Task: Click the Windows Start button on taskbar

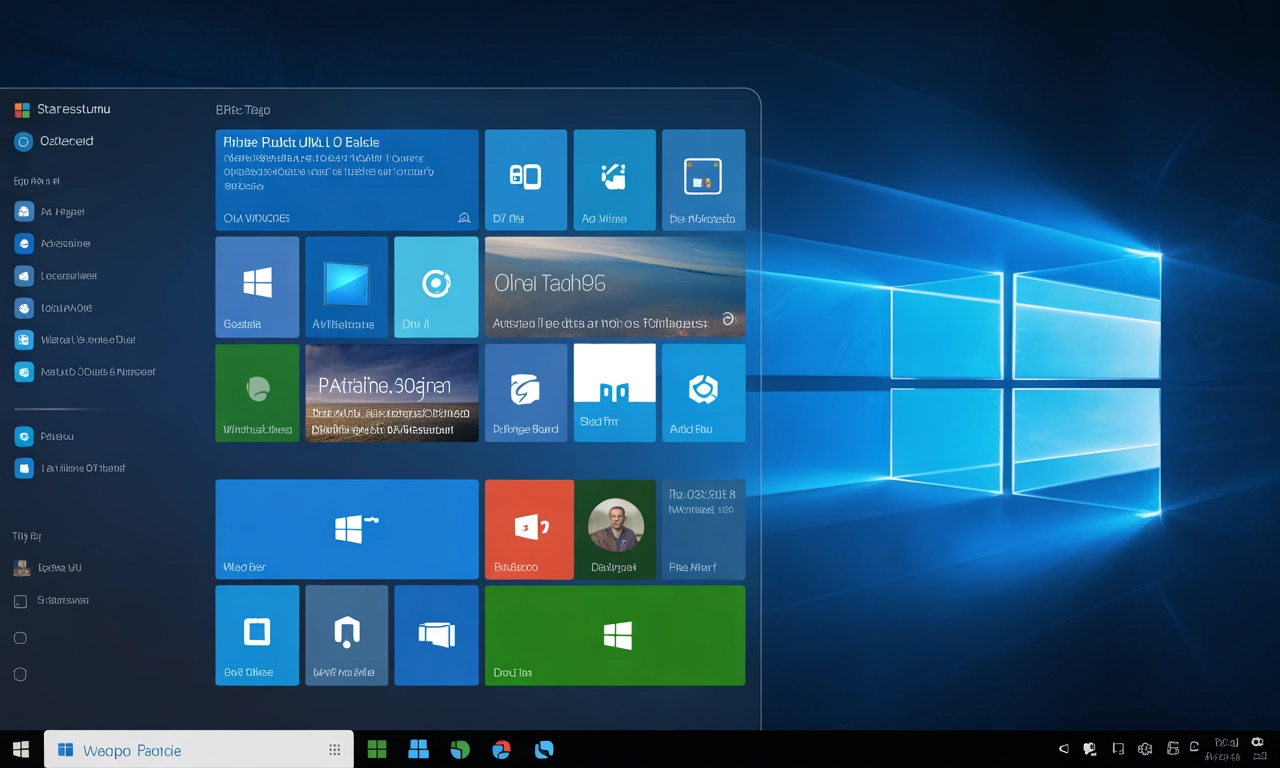Action: coord(21,749)
